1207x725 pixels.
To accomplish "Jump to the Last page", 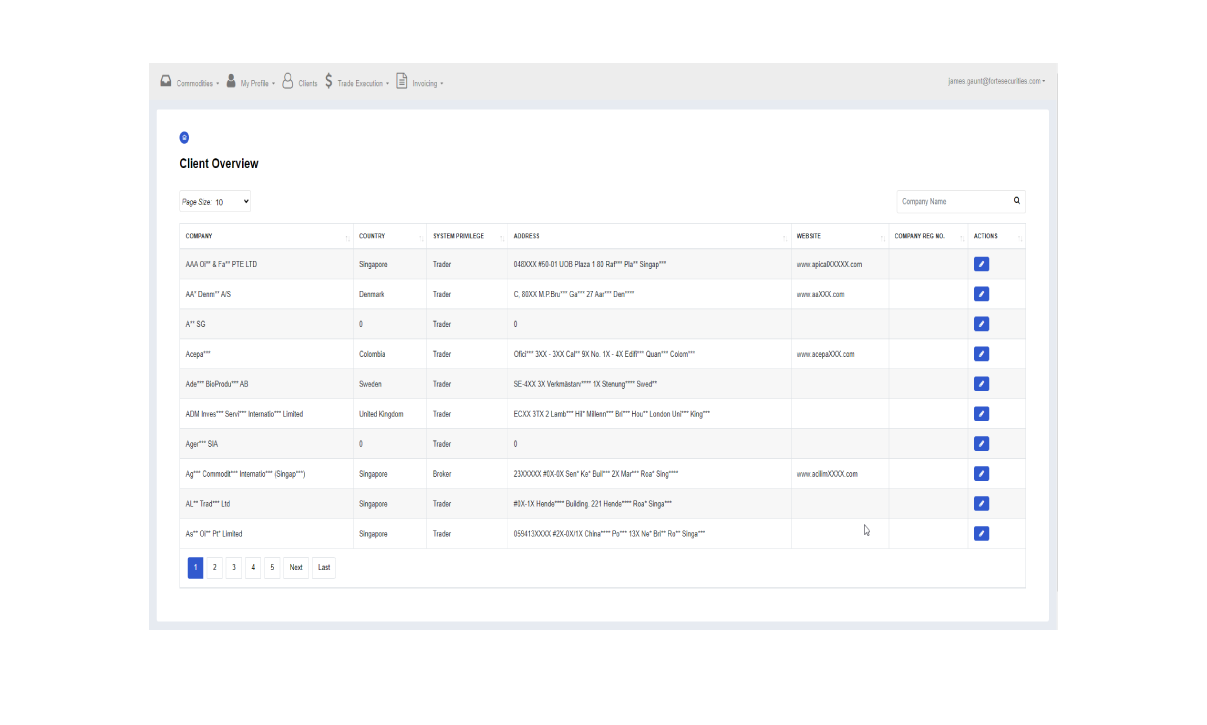I will pyautogui.click(x=324, y=568).
